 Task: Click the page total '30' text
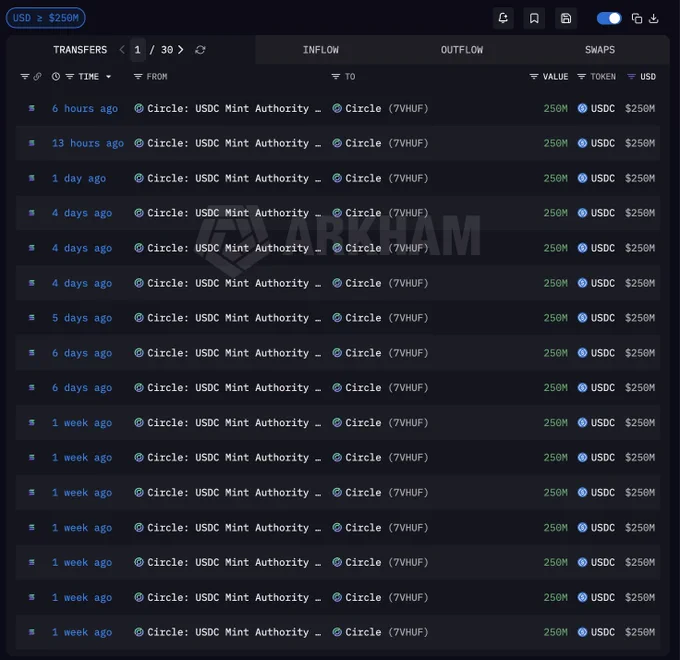[167, 50]
